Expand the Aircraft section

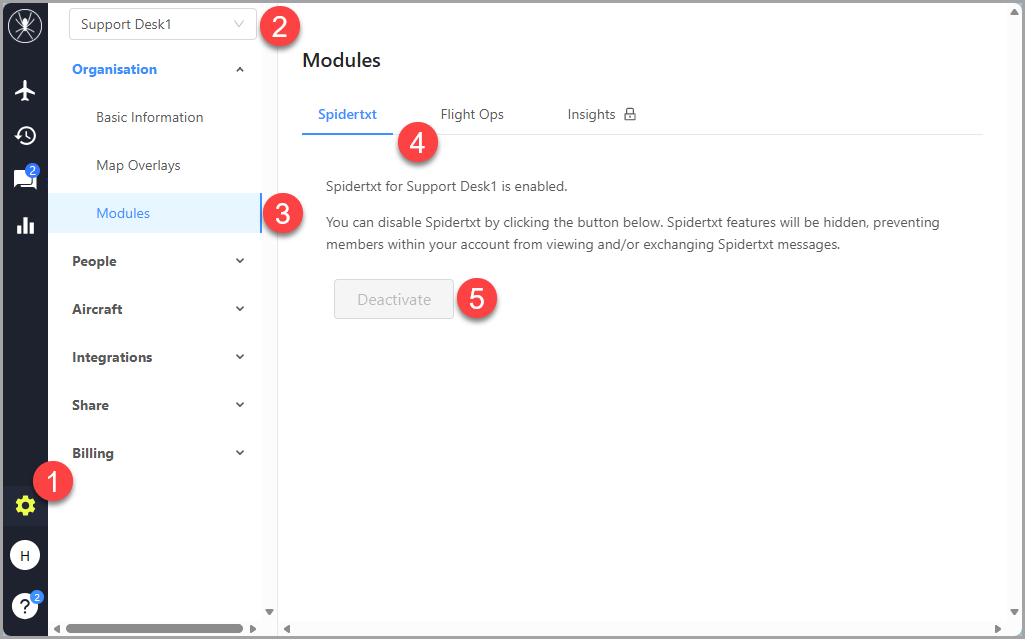click(x=158, y=309)
